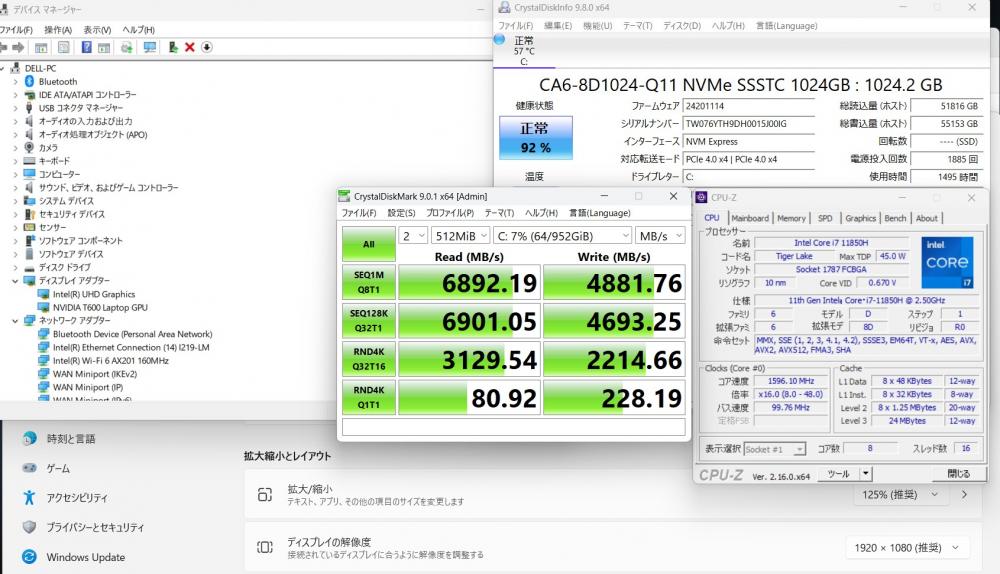Go back in Device Manager toolbar

tap(3, 47)
